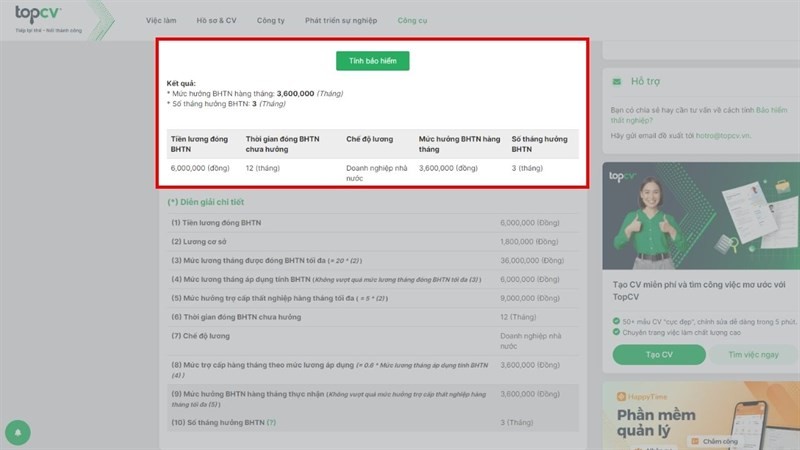
Task: Click the envelope icon beside Hỗ trợ
Action: pos(617,82)
